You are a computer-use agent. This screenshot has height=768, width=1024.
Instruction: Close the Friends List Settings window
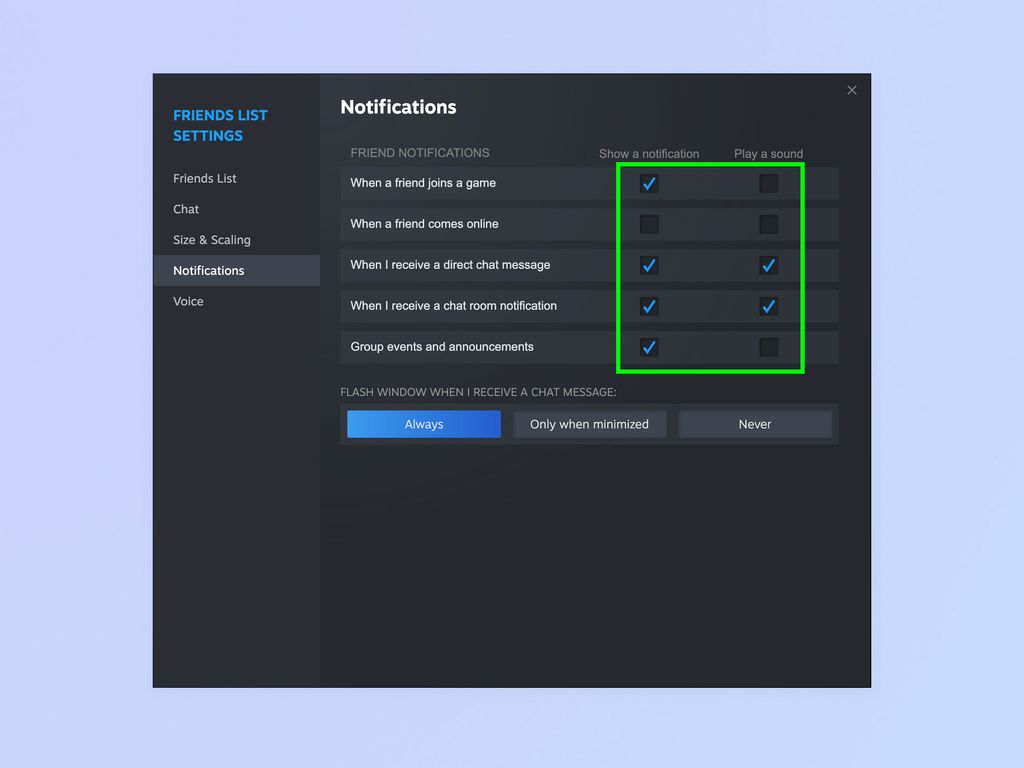[x=852, y=90]
